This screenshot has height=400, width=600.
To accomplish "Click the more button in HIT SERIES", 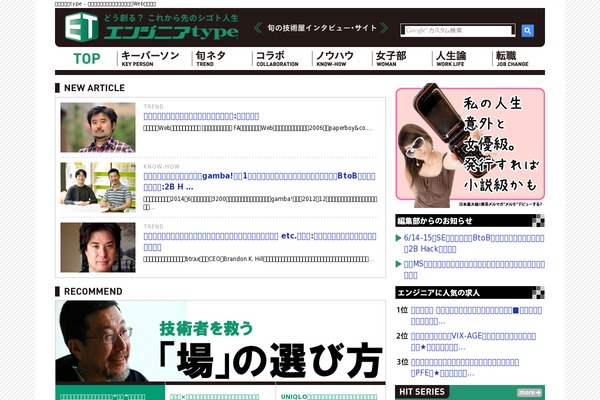I will click(x=530, y=392).
